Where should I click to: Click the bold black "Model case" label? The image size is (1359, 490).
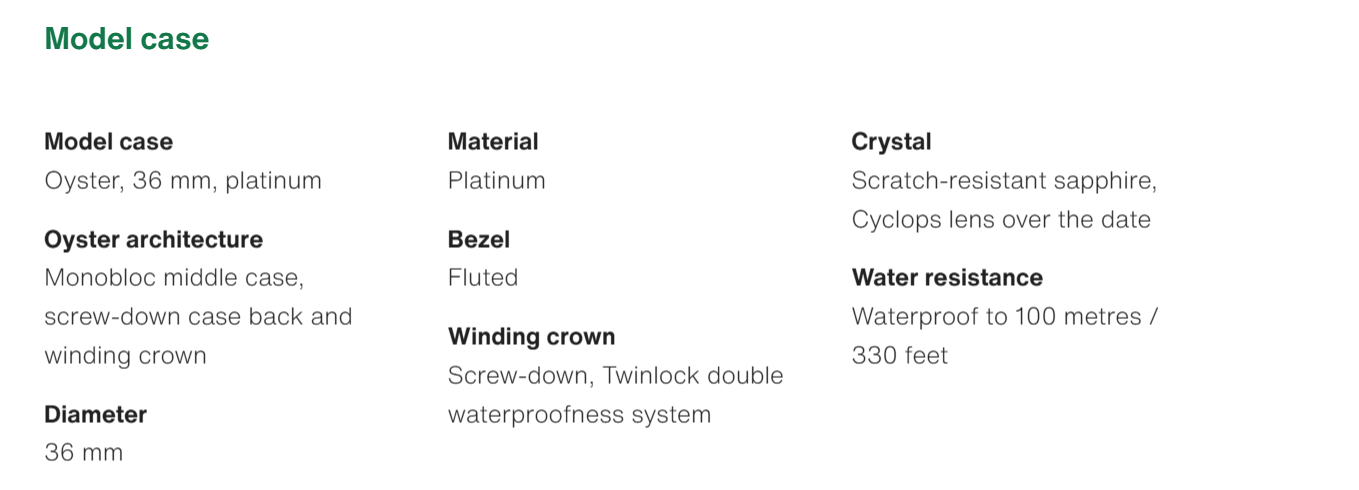108,142
